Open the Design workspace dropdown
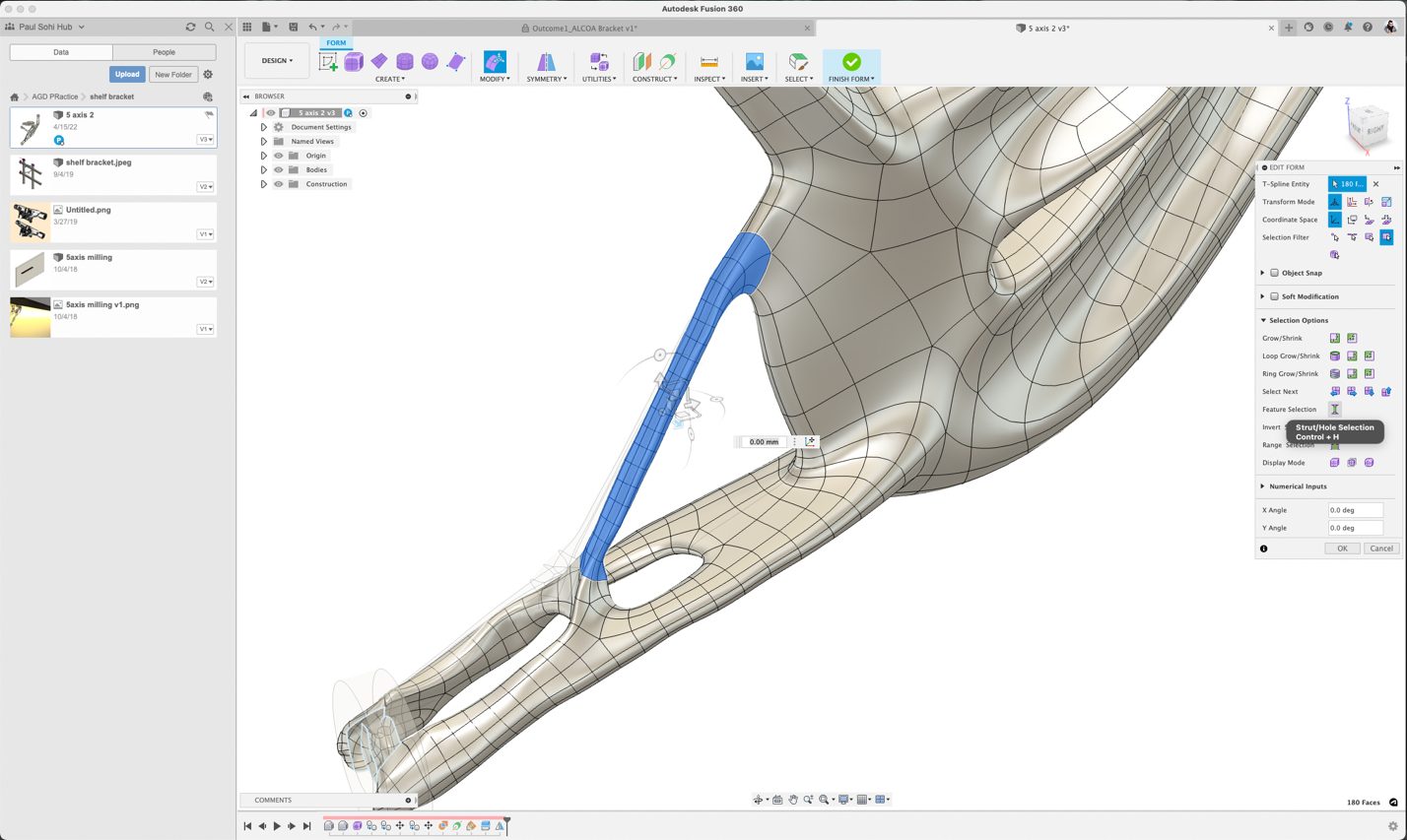 [x=276, y=60]
